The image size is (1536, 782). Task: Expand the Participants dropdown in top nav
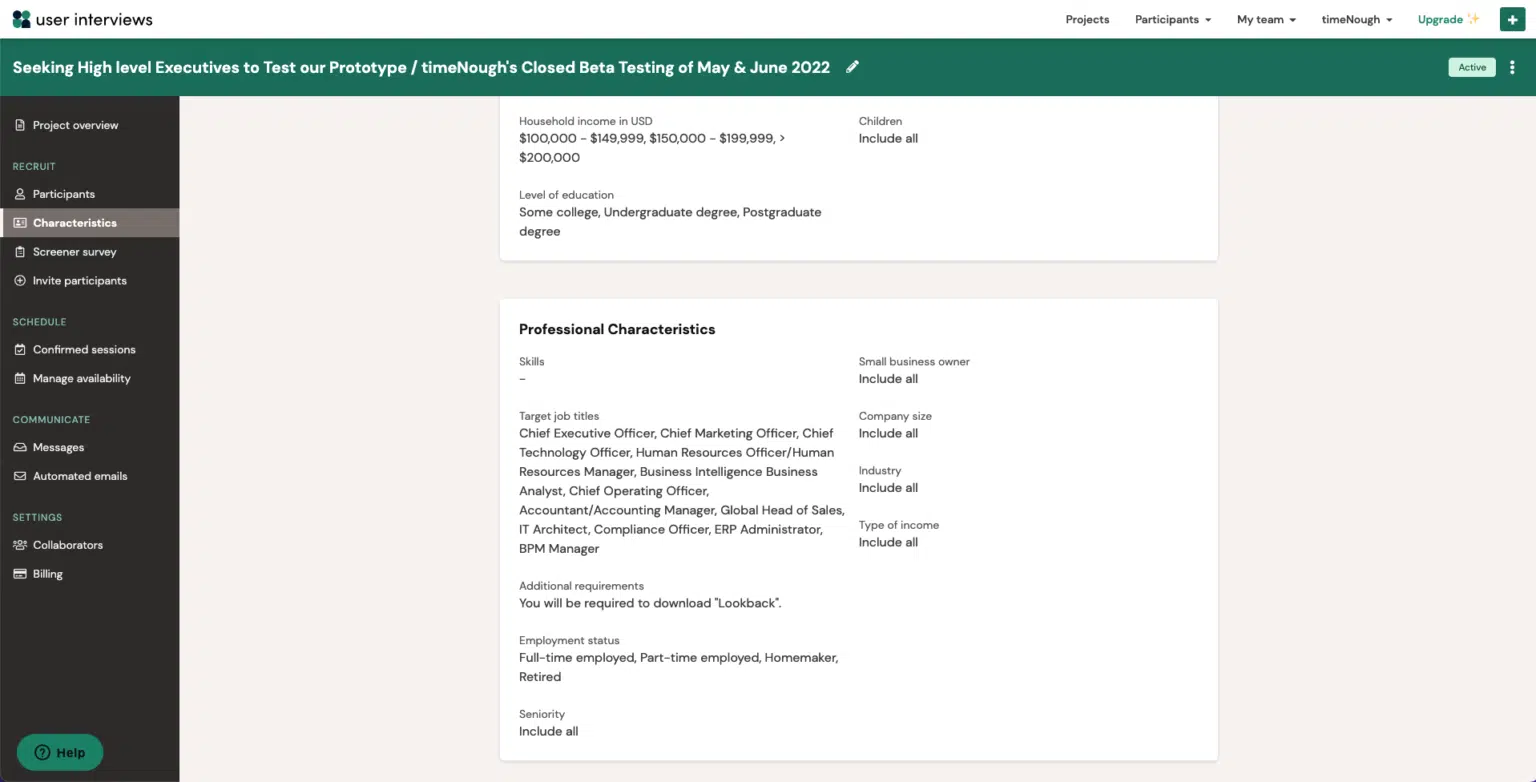coord(1172,19)
